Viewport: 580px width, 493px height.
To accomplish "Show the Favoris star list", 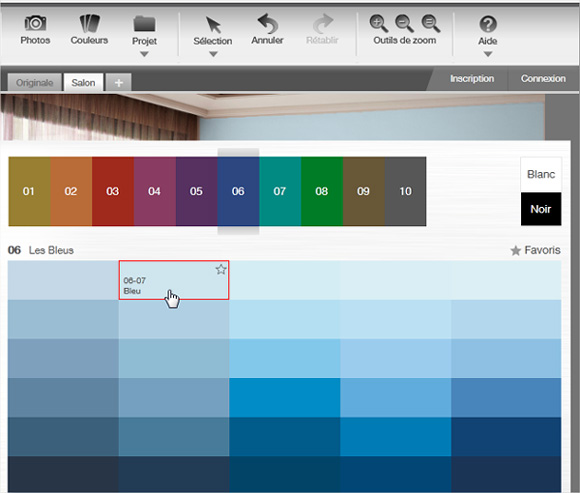I will [535, 250].
